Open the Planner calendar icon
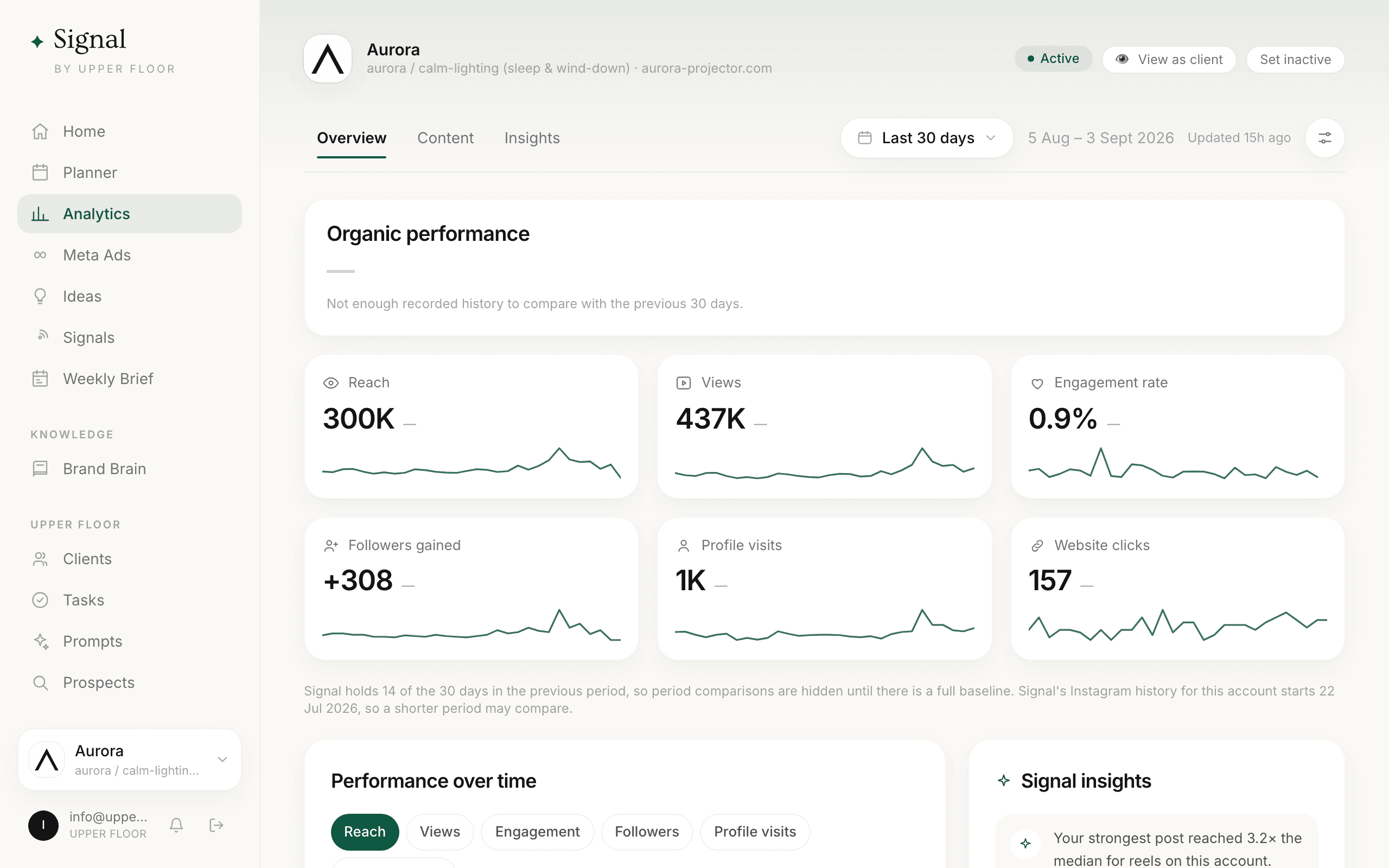Viewport: 1389px width, 868px height. tap(40, 172)
